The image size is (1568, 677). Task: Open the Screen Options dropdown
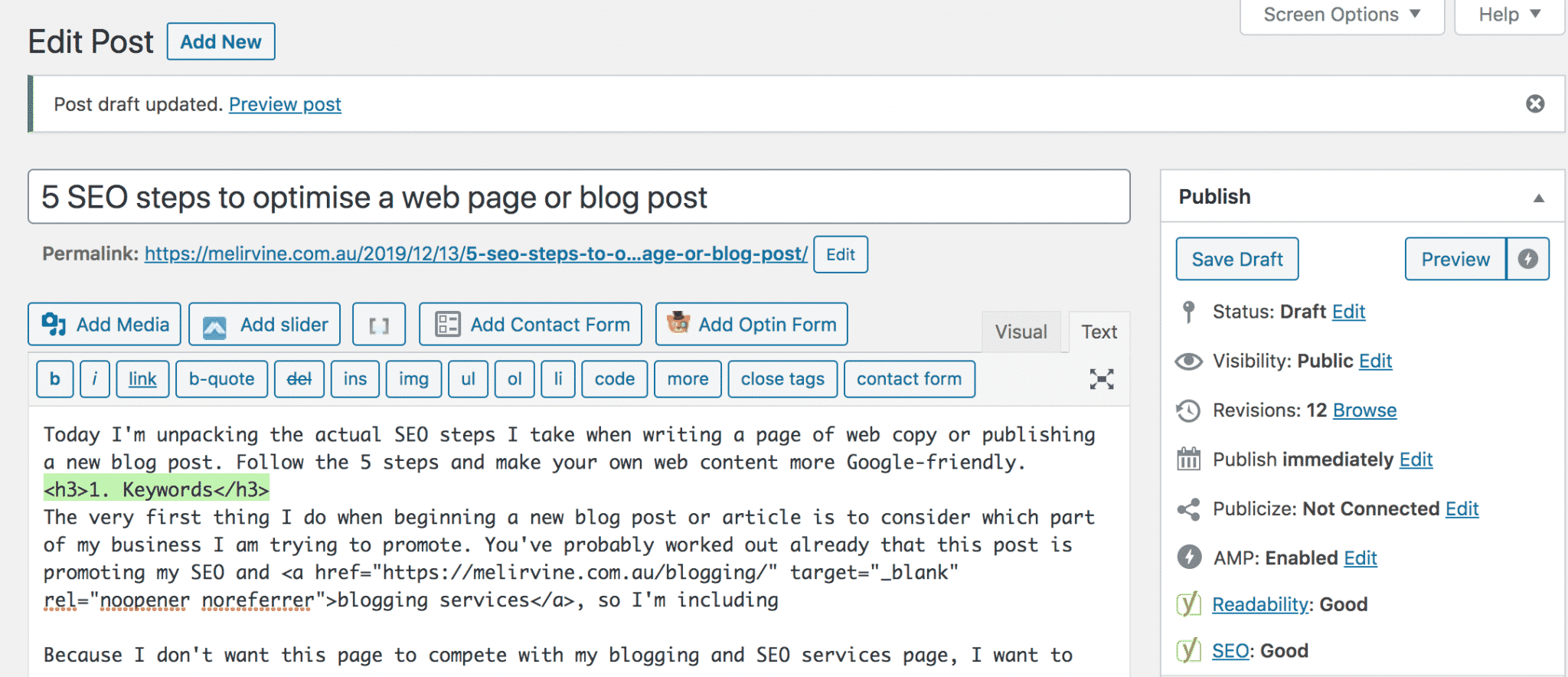(x=1341, y=15)
